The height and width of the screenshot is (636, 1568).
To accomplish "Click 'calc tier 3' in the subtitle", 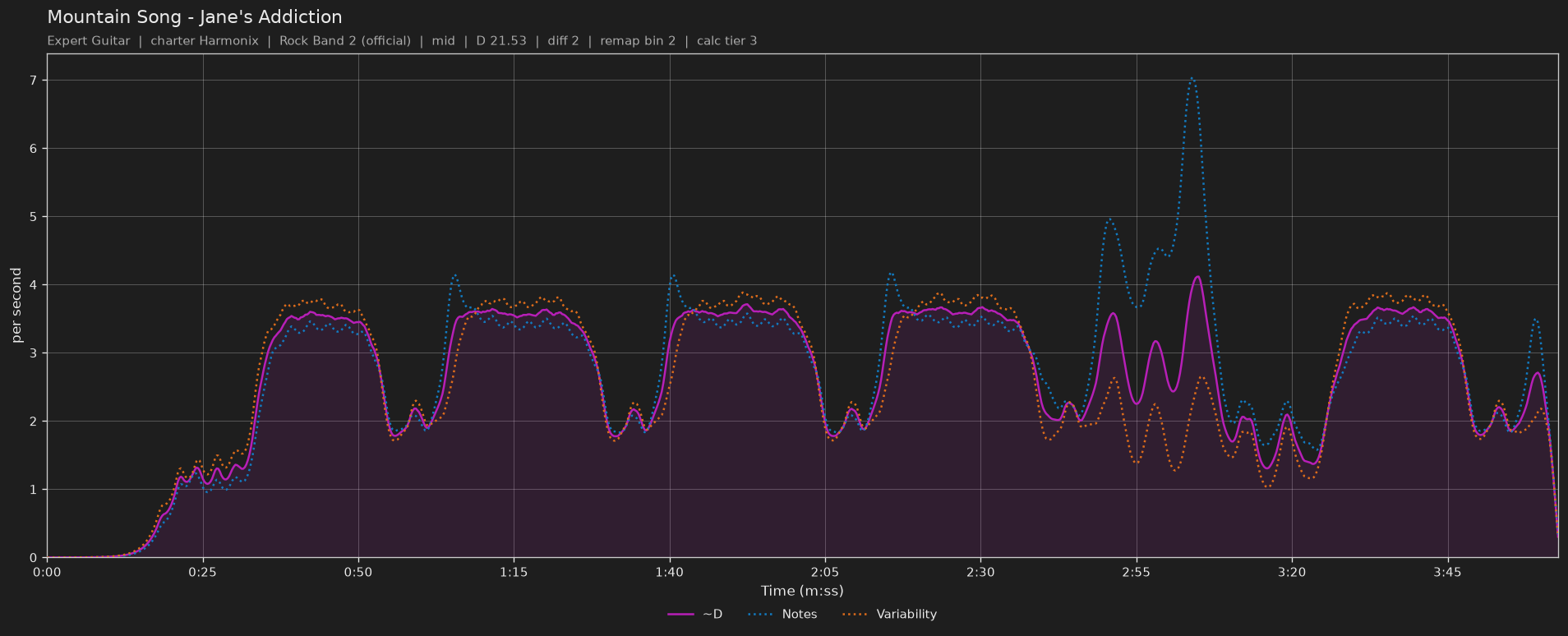I will pyautogui.click(x=727, y=41).
